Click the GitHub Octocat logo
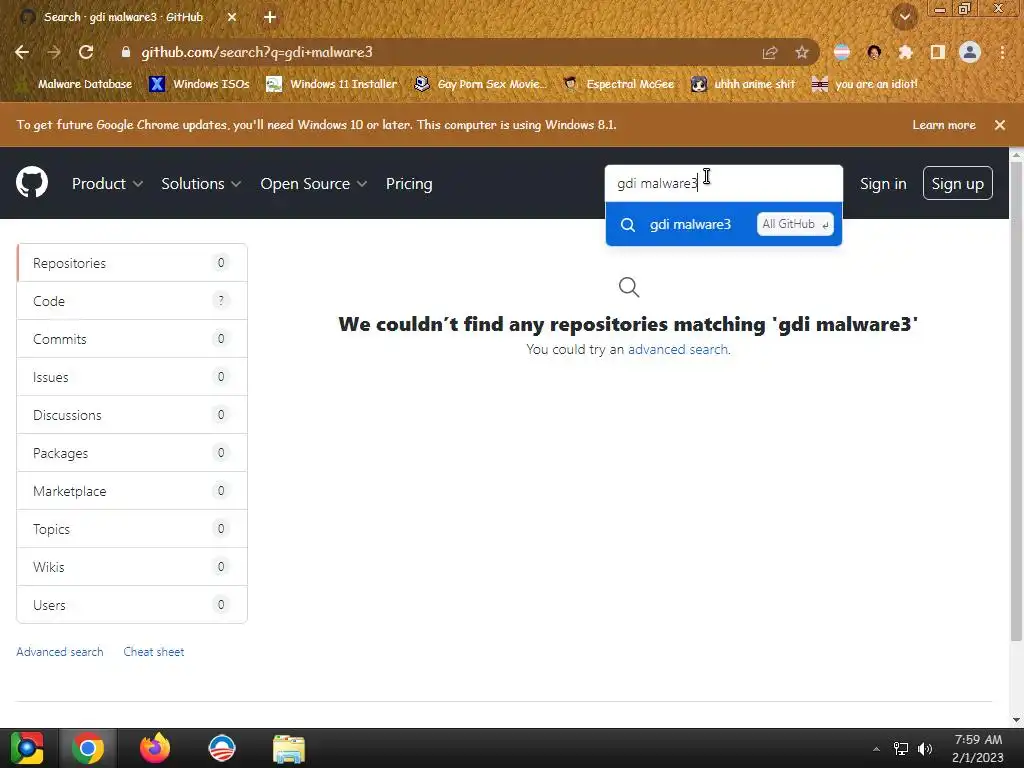Viewport: 1024px width, 768px height. [32, 182]
